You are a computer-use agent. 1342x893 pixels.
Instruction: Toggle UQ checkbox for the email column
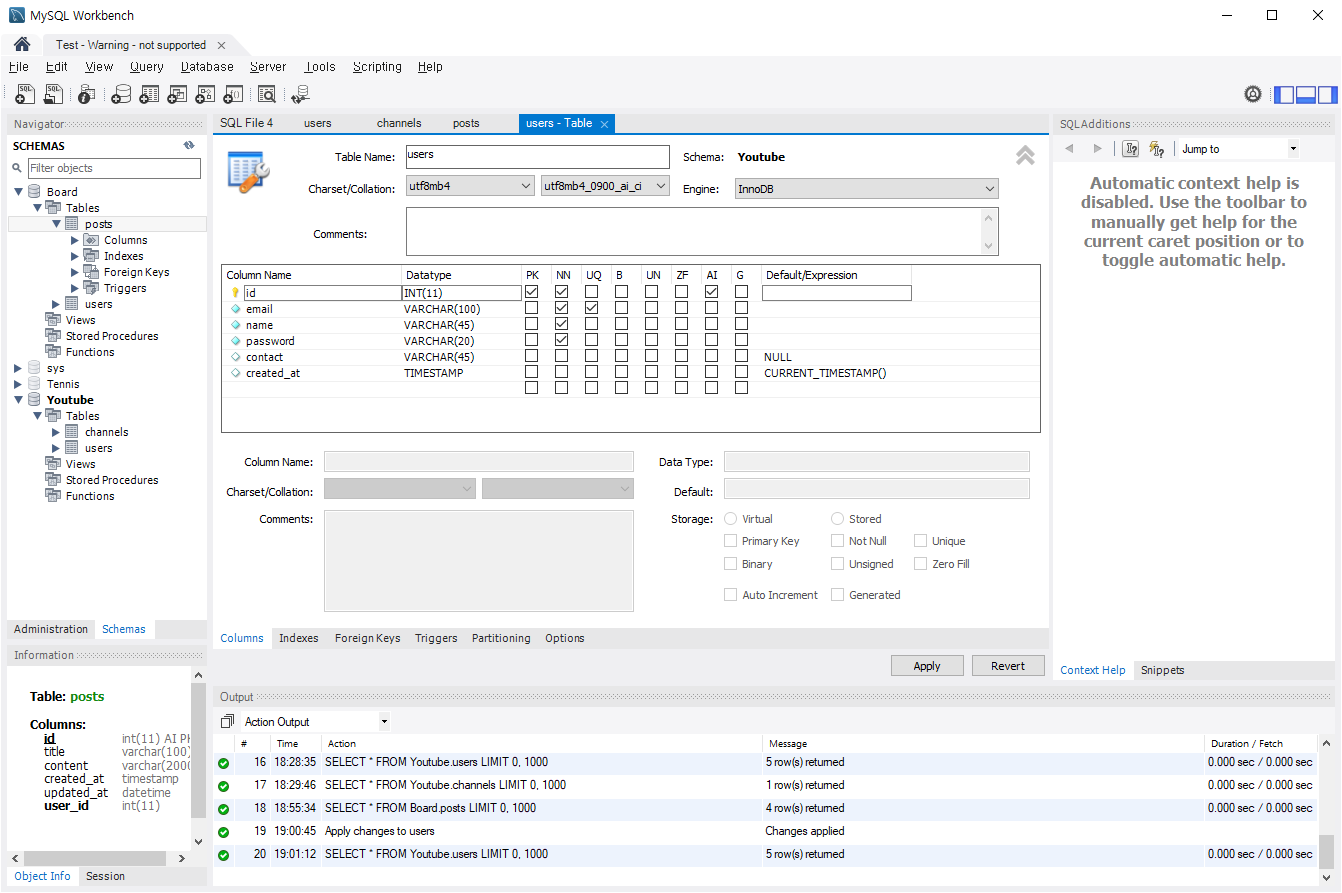[591, 308]
